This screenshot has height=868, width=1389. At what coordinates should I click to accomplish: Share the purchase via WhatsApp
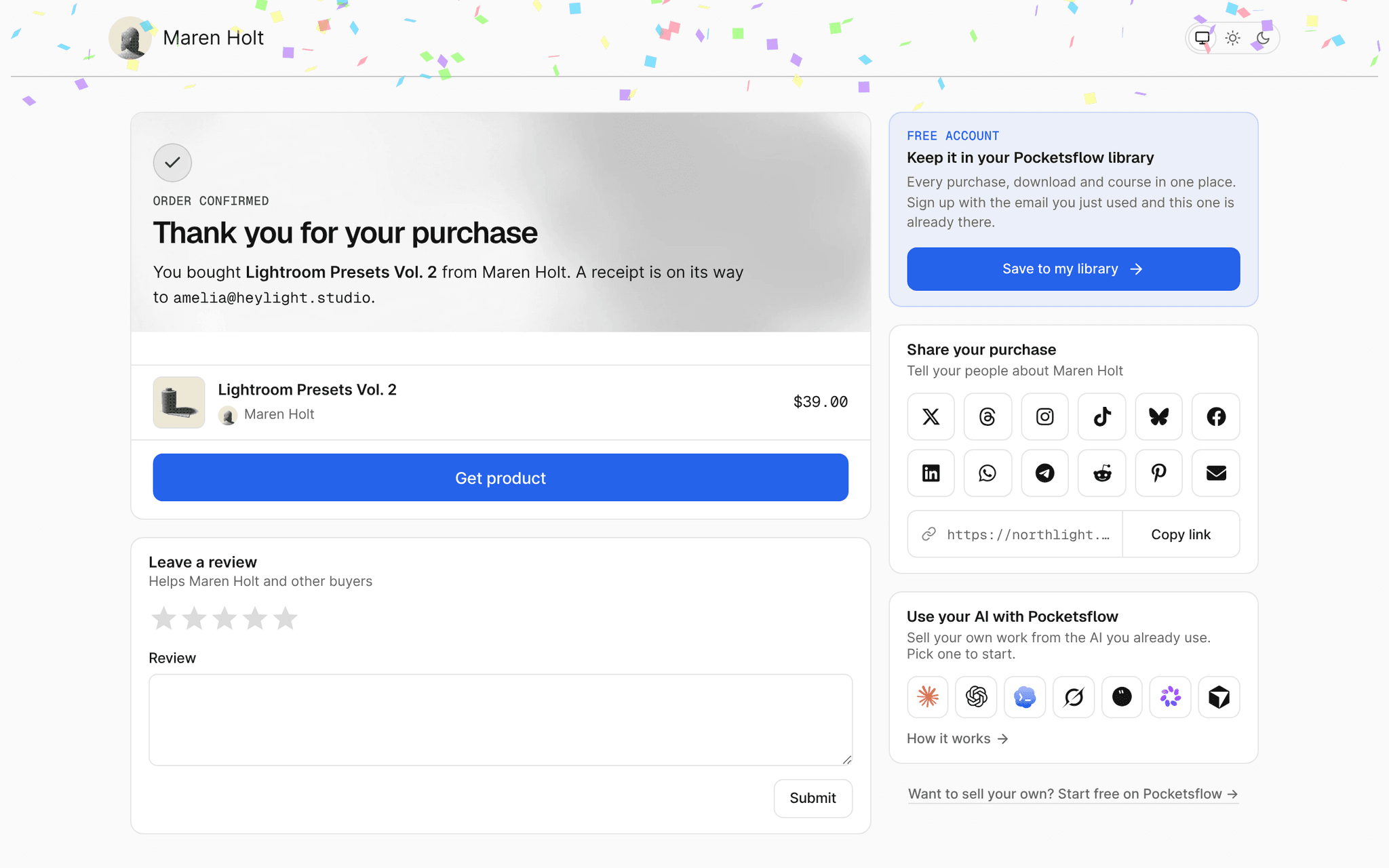point(987,473)
